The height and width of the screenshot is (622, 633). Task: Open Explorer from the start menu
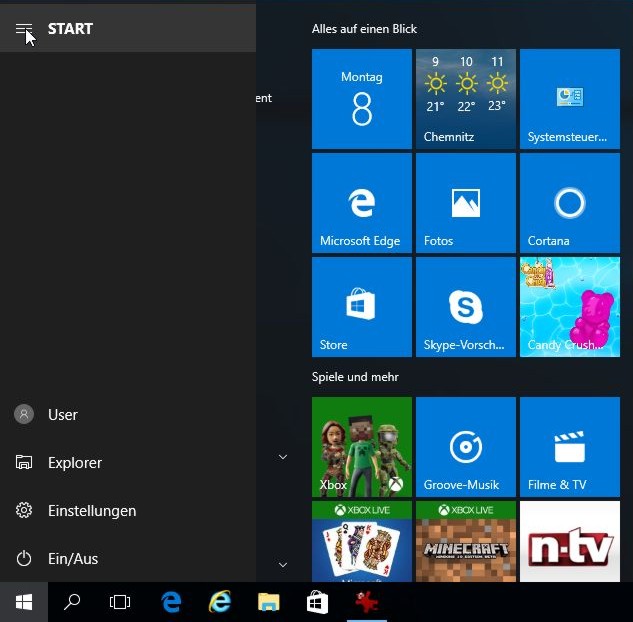click(x=128, y=463)
